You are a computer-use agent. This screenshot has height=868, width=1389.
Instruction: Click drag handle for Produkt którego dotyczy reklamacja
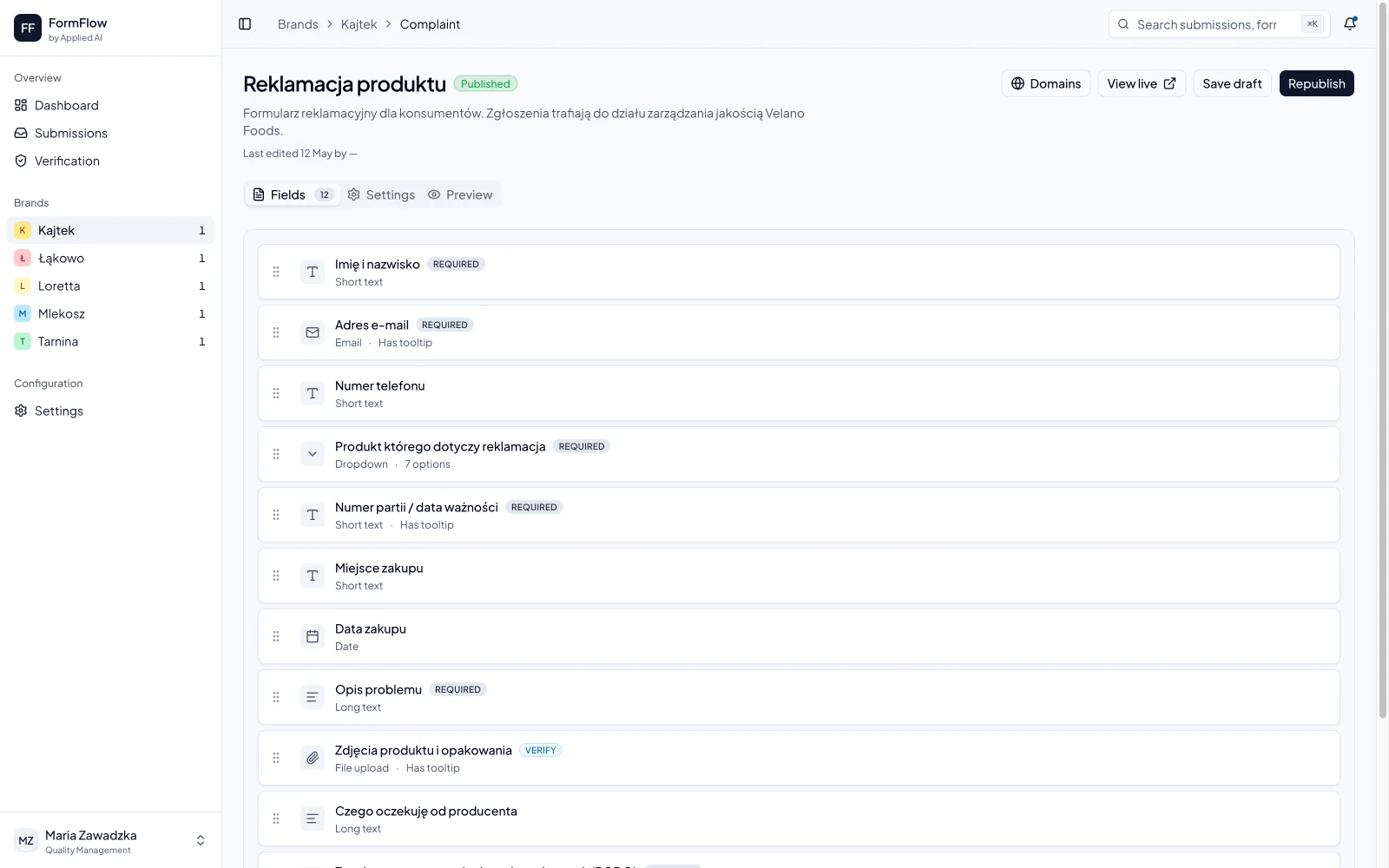[x=276, y=454]
